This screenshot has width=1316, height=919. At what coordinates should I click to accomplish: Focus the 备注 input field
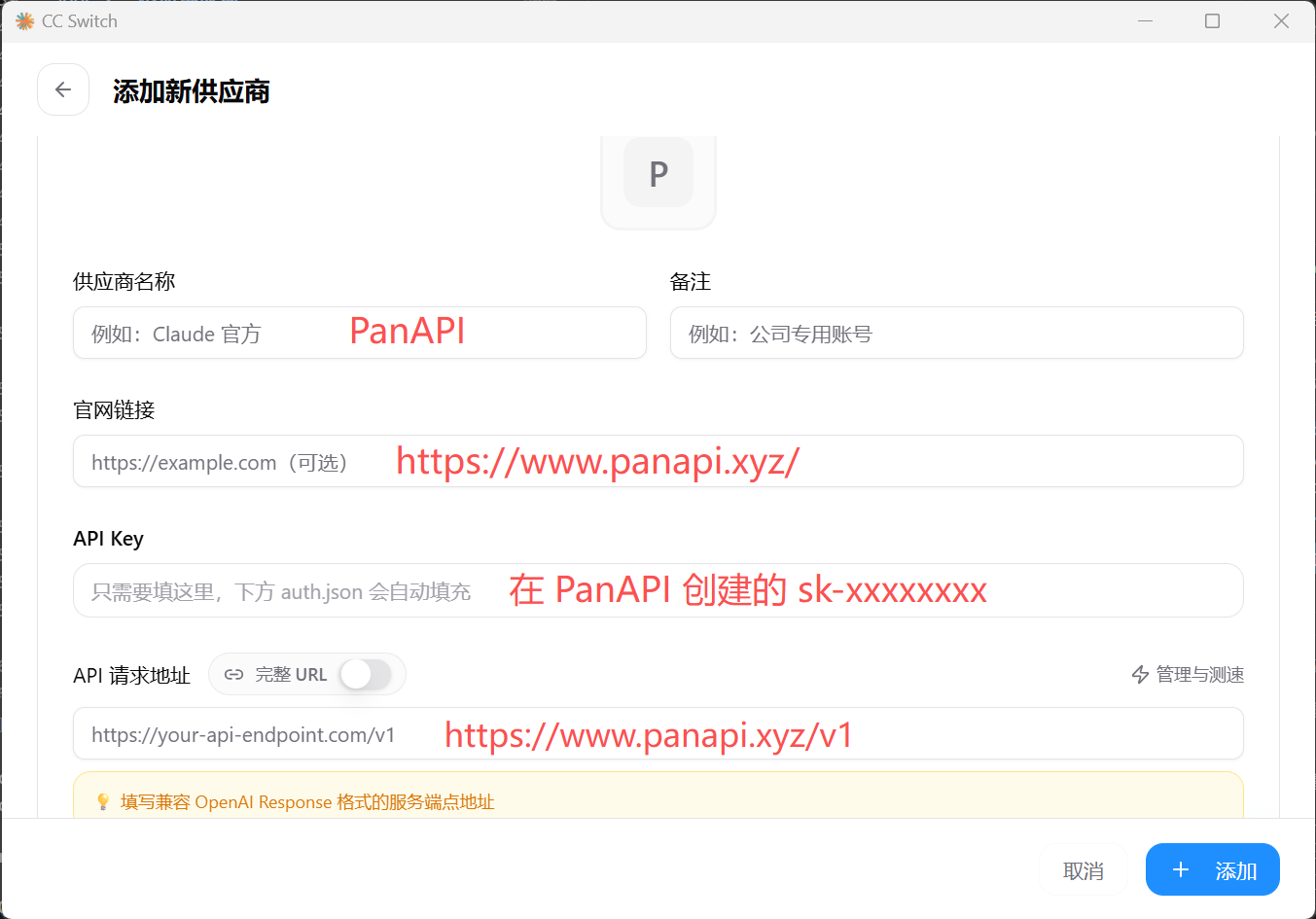(957, 333)
